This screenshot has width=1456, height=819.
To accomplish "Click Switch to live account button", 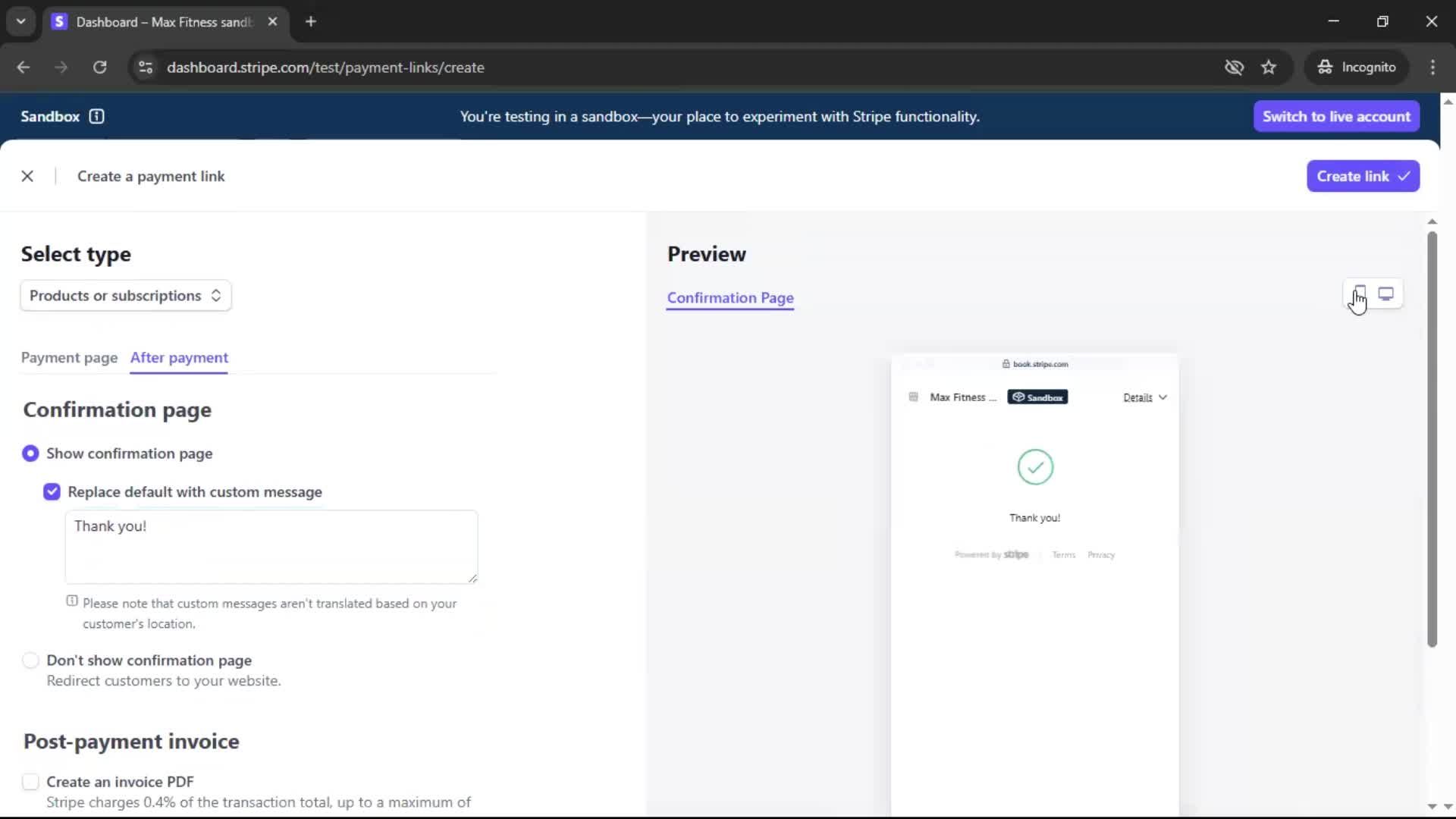I will [1336, 117].
